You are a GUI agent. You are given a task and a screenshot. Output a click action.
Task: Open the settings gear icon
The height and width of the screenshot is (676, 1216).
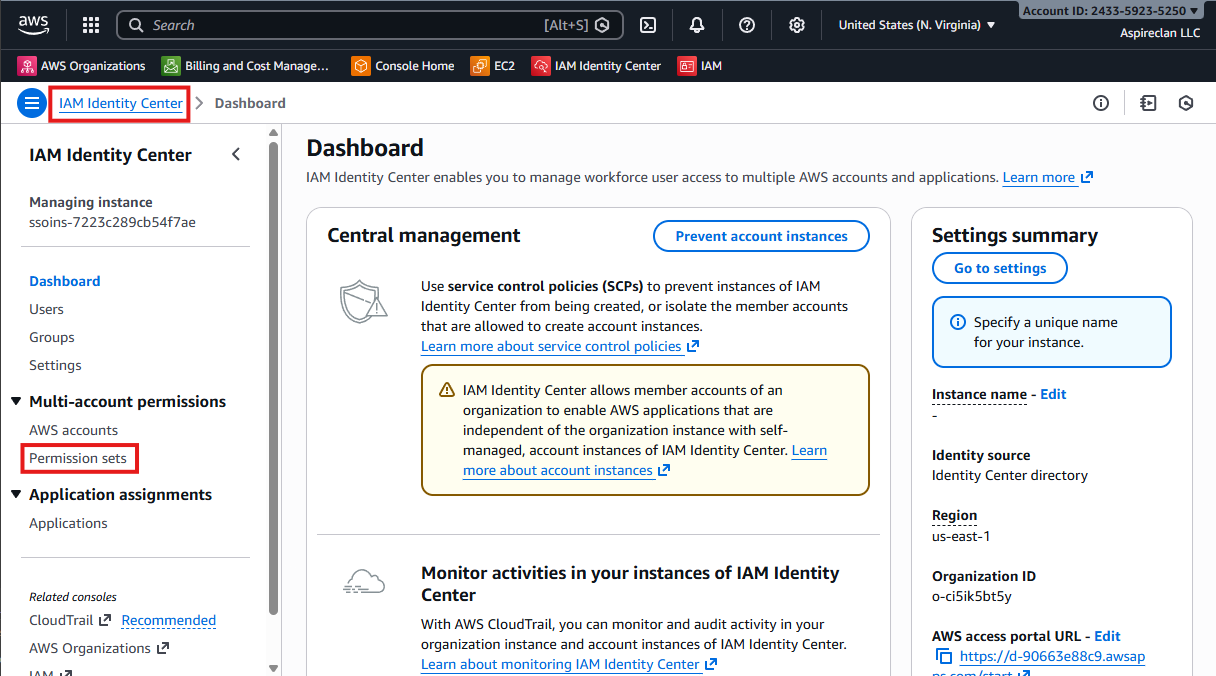pos(797,25)
